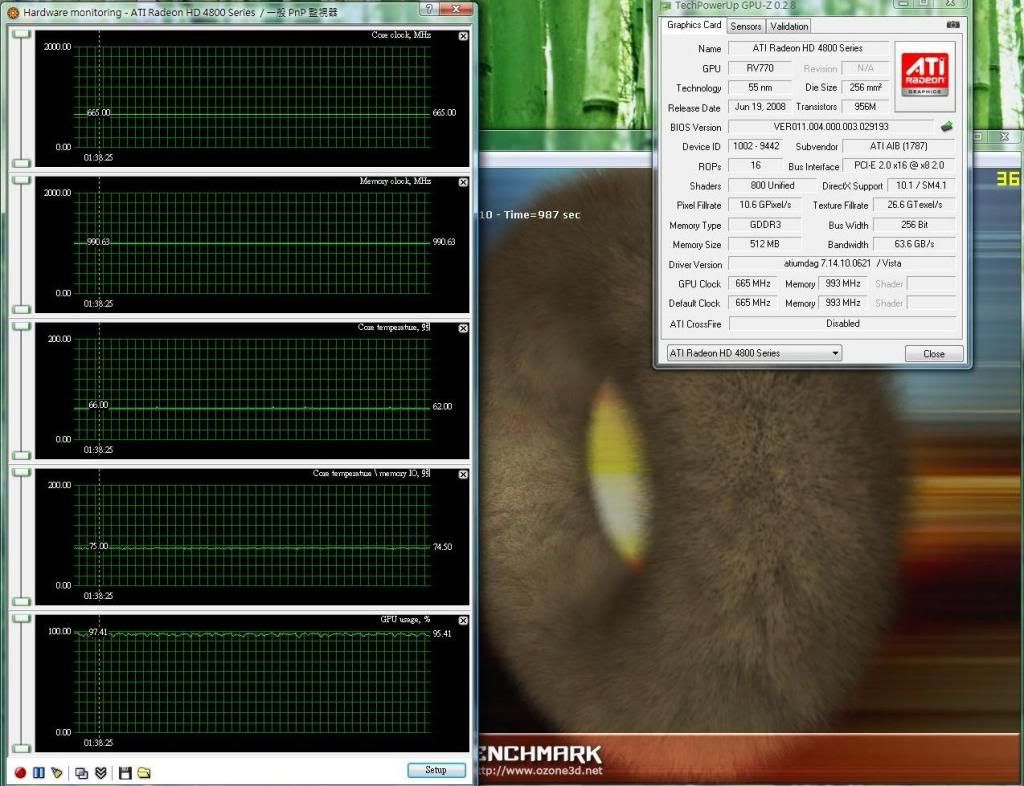Click the Technology field showing 55 nm

[x=760, y=87]
